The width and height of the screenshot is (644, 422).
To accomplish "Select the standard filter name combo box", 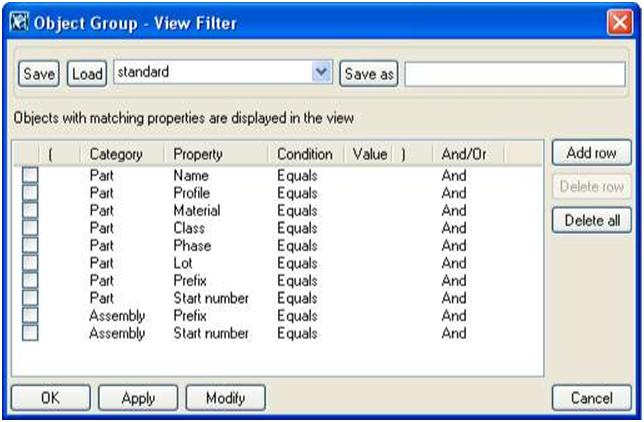I will [x=223, y=72].
